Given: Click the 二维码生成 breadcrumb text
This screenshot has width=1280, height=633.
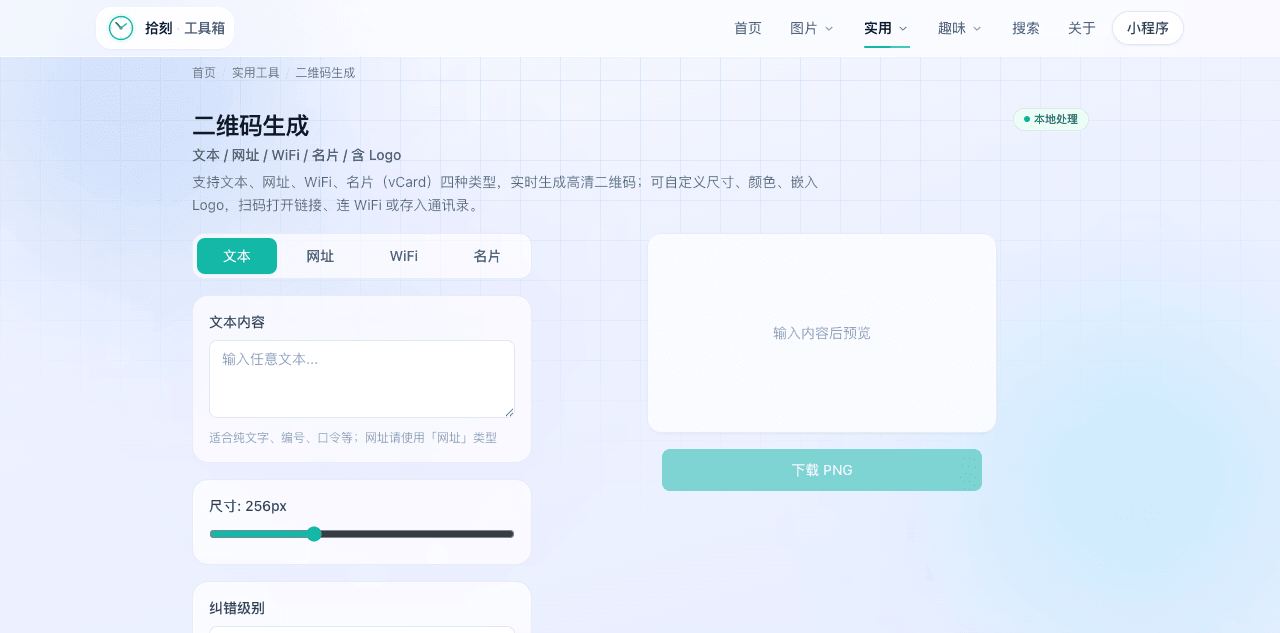Looking at the screenshot, I should point(325,73).
